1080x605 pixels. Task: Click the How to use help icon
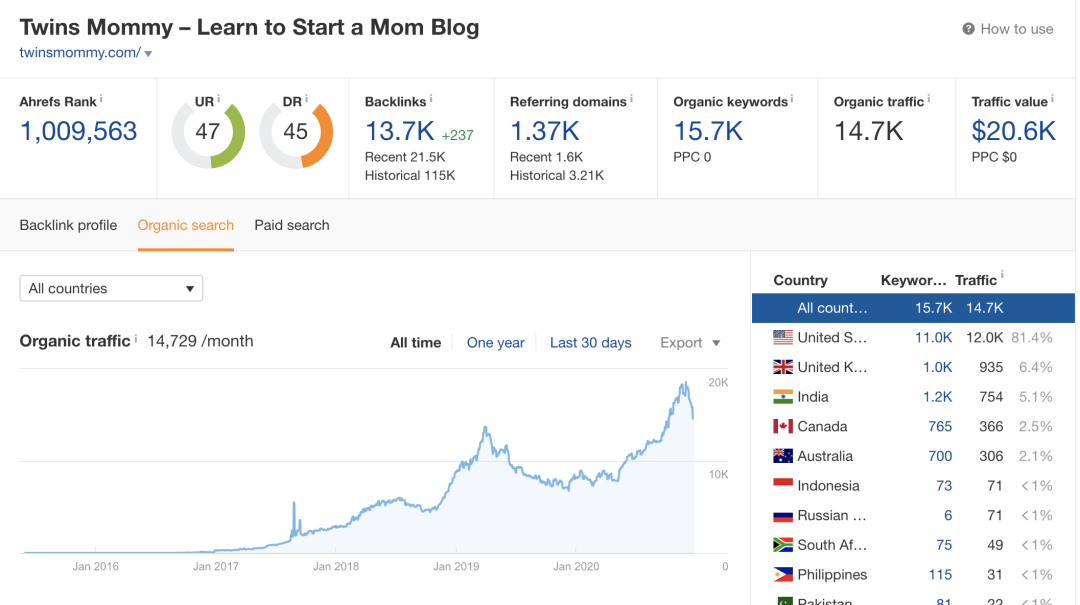968,29
